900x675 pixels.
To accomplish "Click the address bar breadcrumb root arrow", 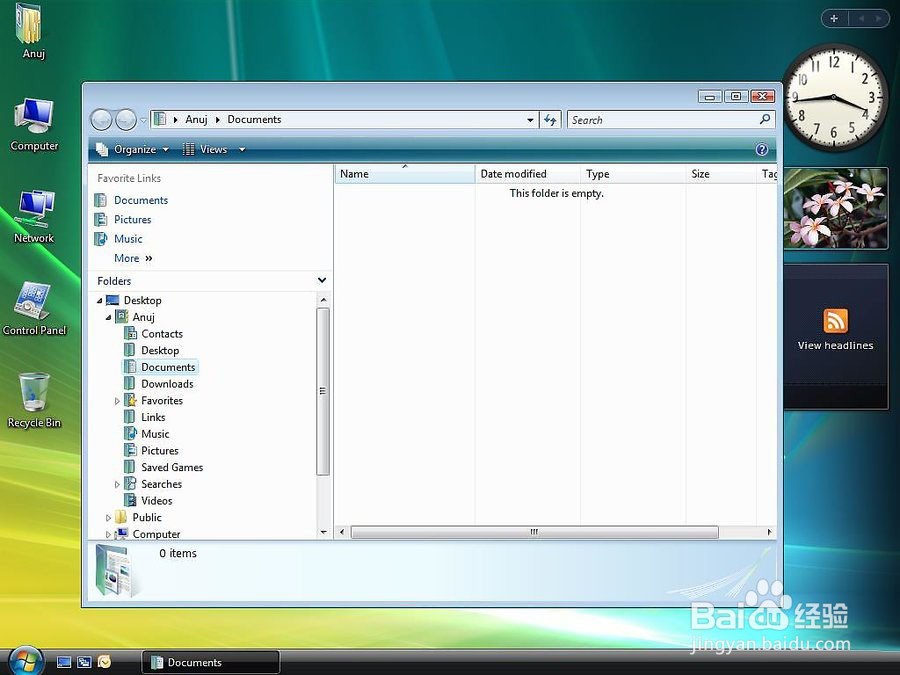I will pyautogui.click(x=175, y=120).
